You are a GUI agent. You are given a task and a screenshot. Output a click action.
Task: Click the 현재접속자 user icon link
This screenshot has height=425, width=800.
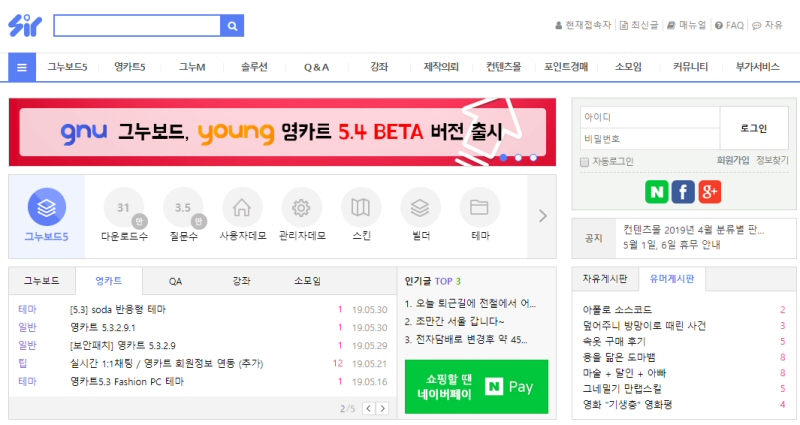tap(583, 25)
